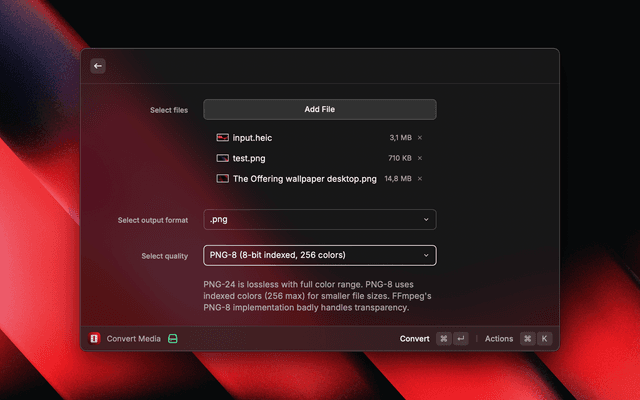The width and height of the screenshot is (640, 400).
Task: Select the input.heic file name
Action: tap(251, 138)
